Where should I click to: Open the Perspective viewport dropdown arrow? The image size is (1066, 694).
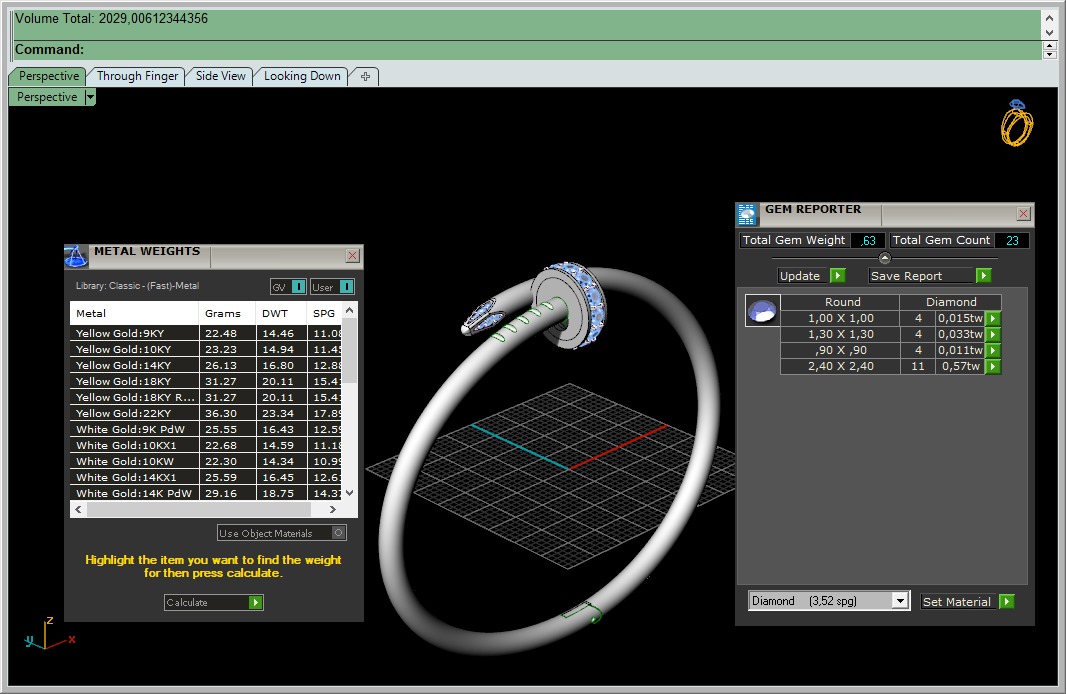pos(90,97)
